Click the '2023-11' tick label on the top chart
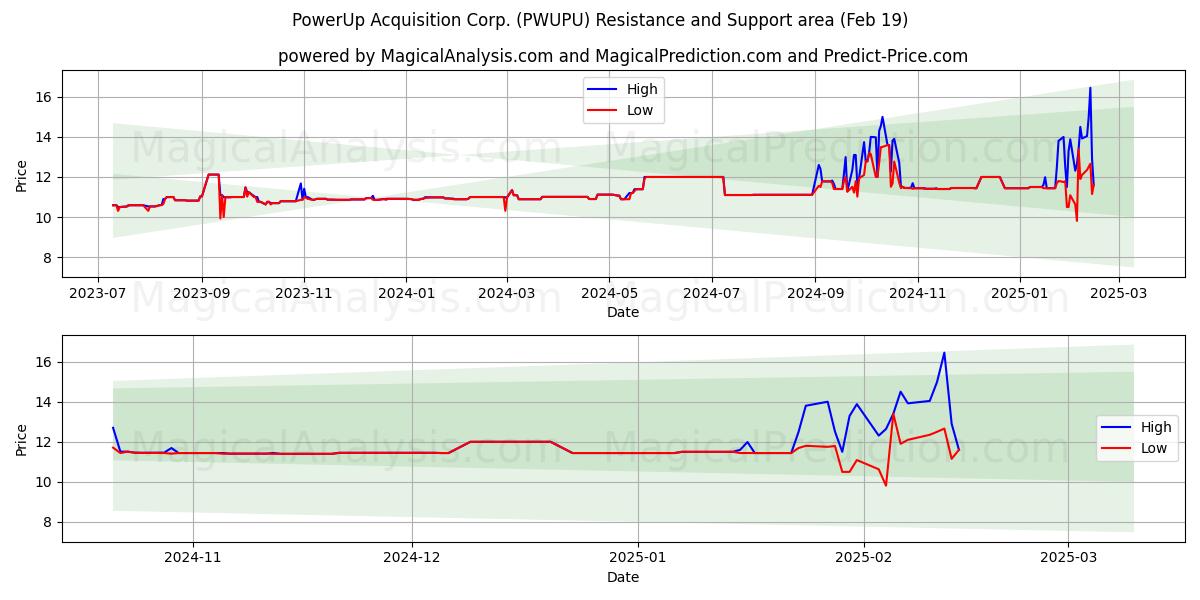 pos(304,293)
